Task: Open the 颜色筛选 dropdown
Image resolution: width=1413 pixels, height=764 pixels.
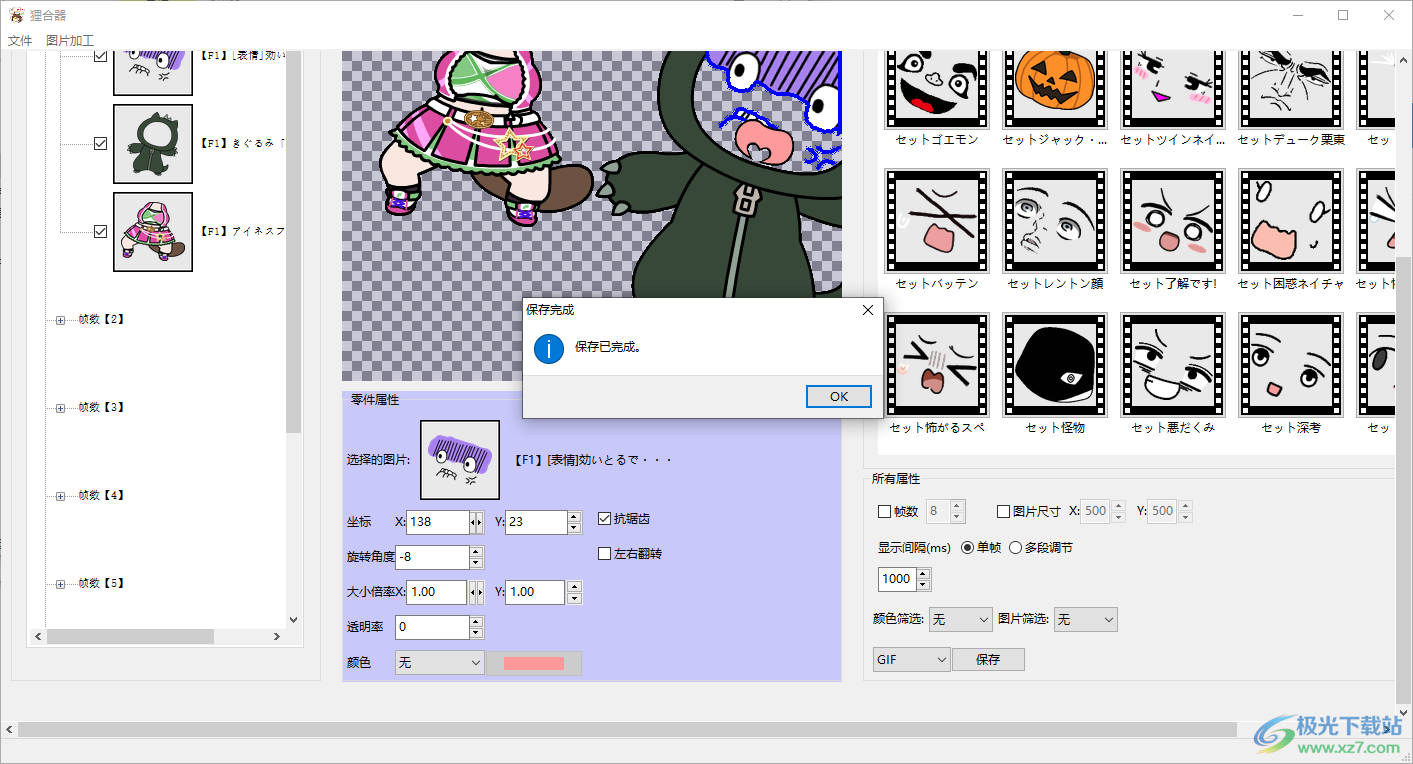Action: (x=960, y=620)
